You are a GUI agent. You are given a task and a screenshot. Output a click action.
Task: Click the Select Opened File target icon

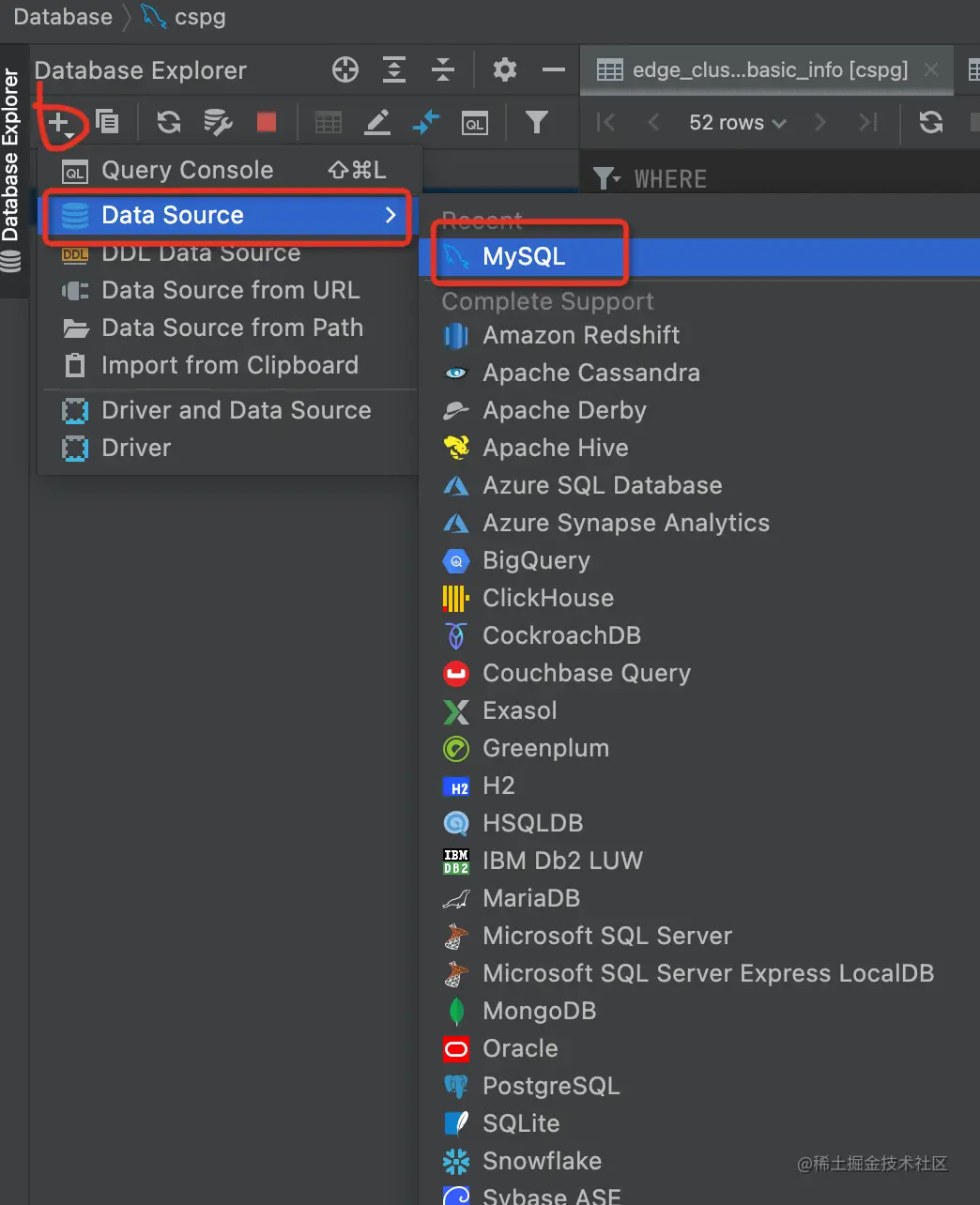(345, 69)
